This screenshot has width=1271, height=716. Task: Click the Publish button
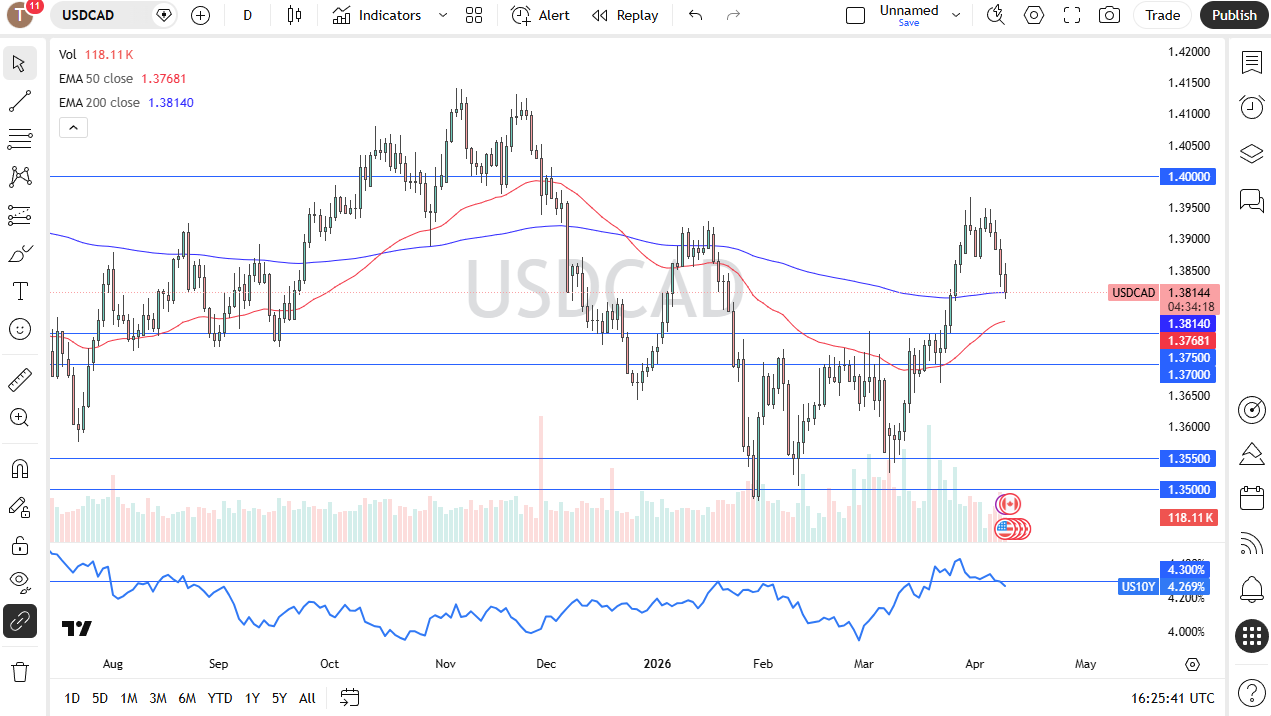1233,15
